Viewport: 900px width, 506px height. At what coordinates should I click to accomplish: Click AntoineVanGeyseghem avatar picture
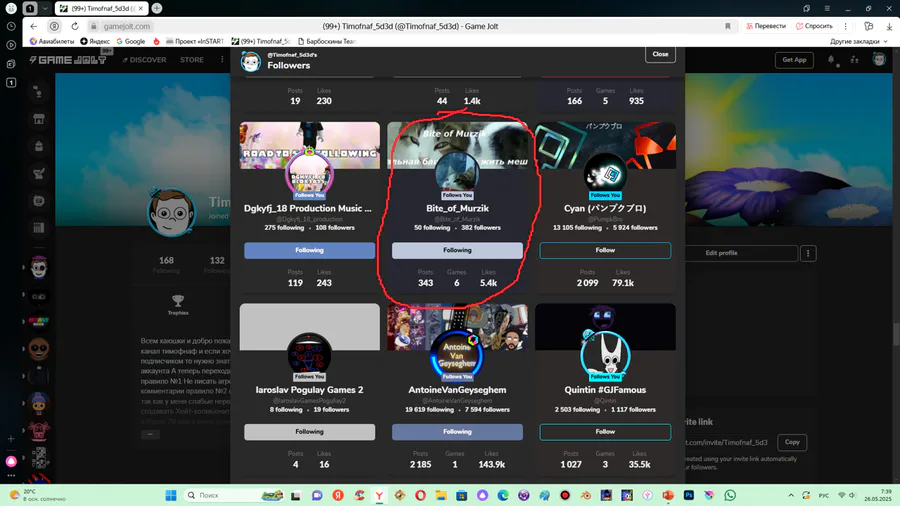(457, 356)
